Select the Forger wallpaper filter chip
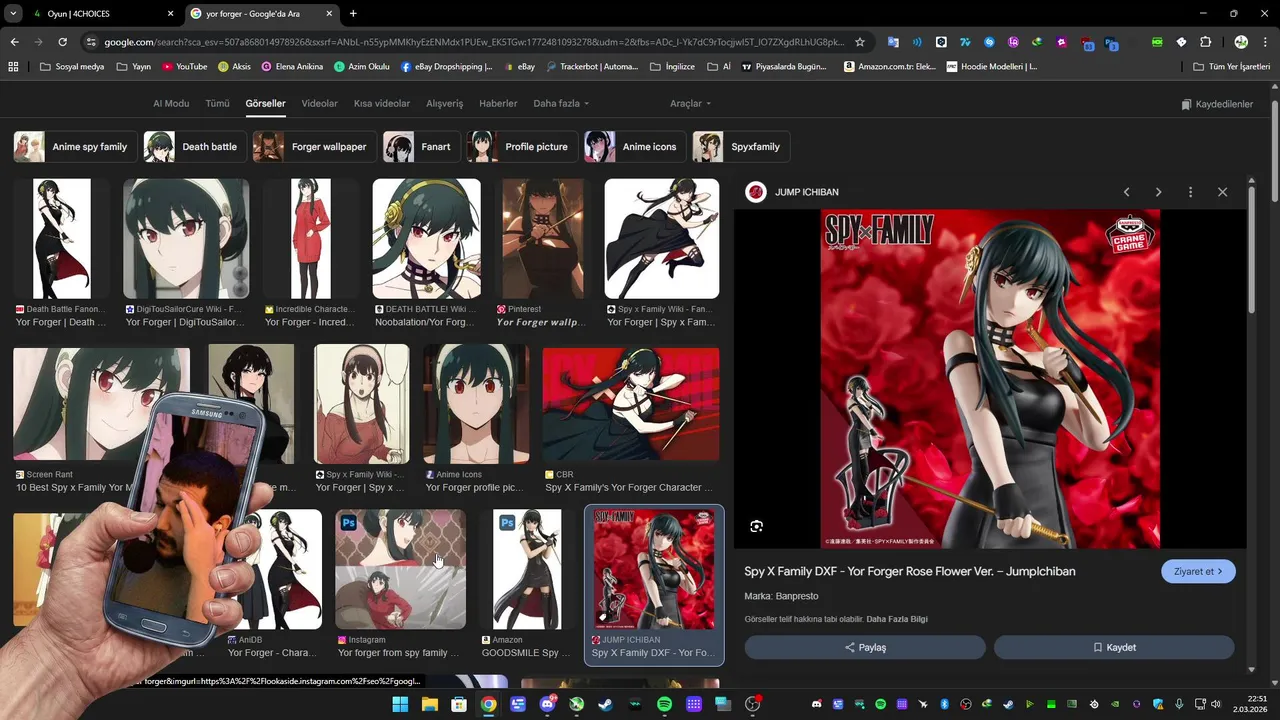The image size is (1280, 720). 314,147
